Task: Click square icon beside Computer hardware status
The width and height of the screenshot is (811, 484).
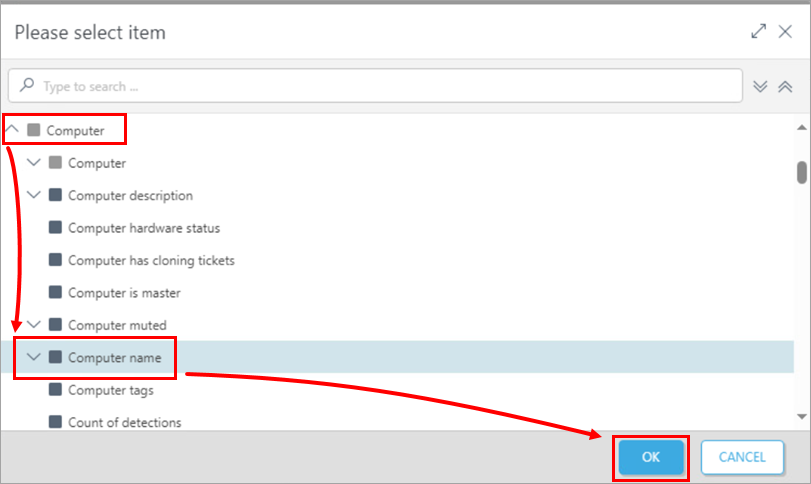Action: [x=55, y=228]
